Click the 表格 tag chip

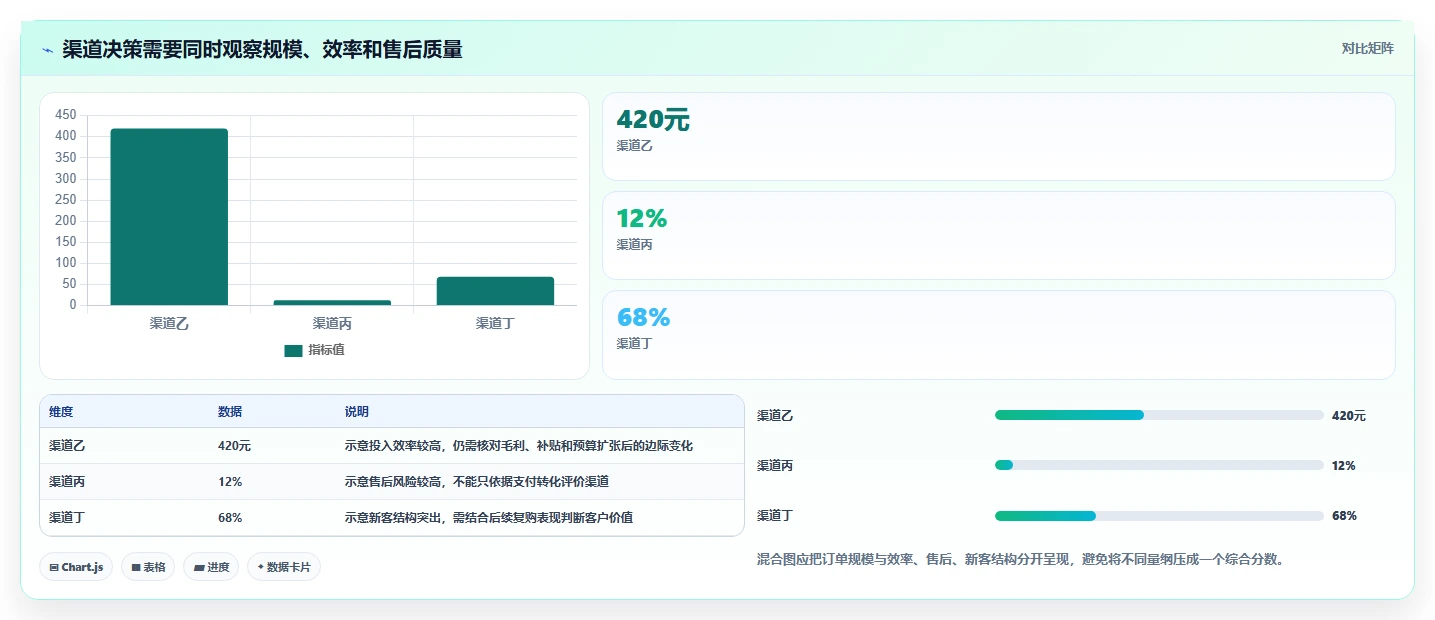point(148,567)
